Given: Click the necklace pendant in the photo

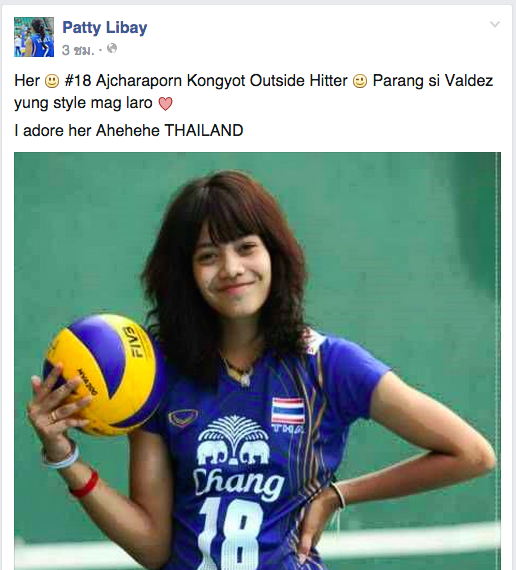Looking at the screenshot, I should 245,379.
